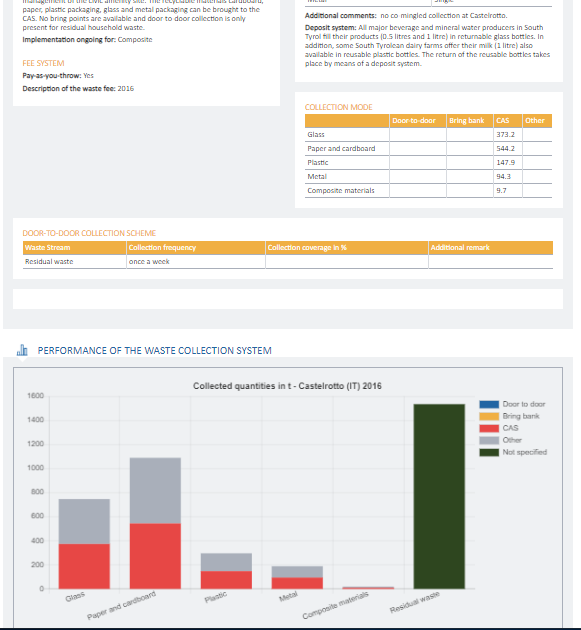This screenshot has height=630, width=581.
Task: Toggle the Bring bank legend swatch
Action: coord(489,416)
